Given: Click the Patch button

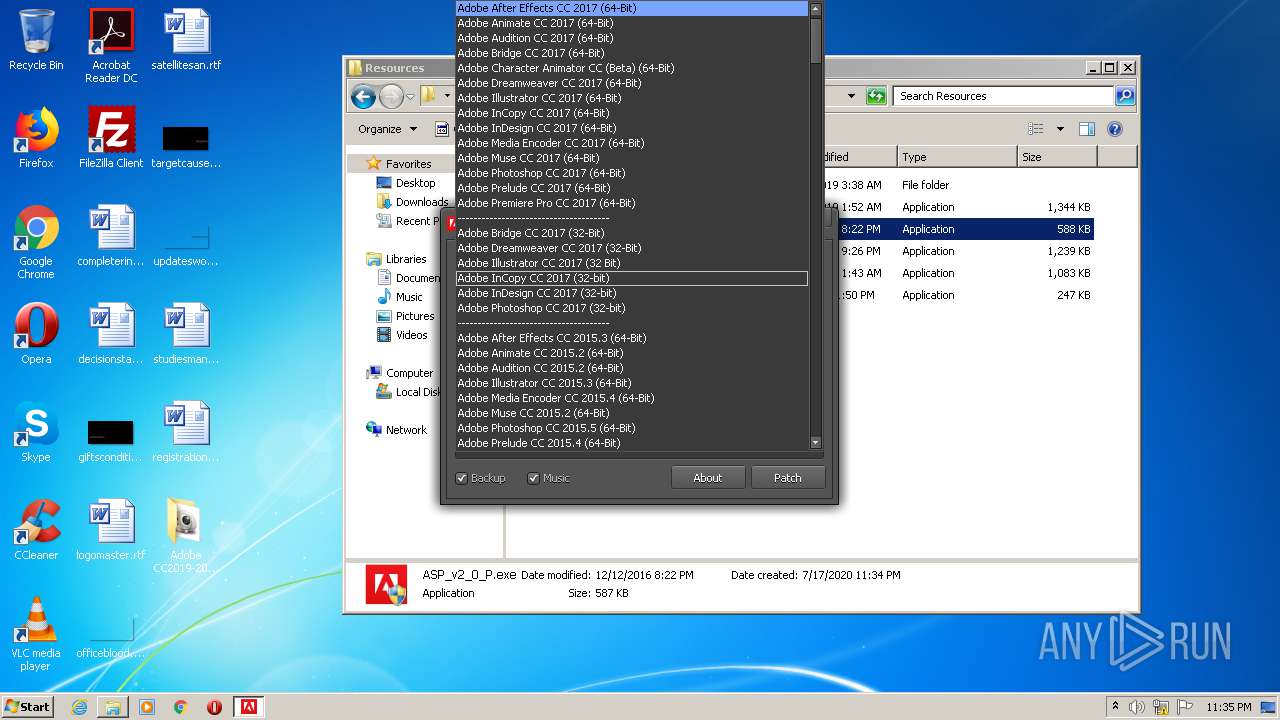Looking at the screenshot, I should [788, 478].
